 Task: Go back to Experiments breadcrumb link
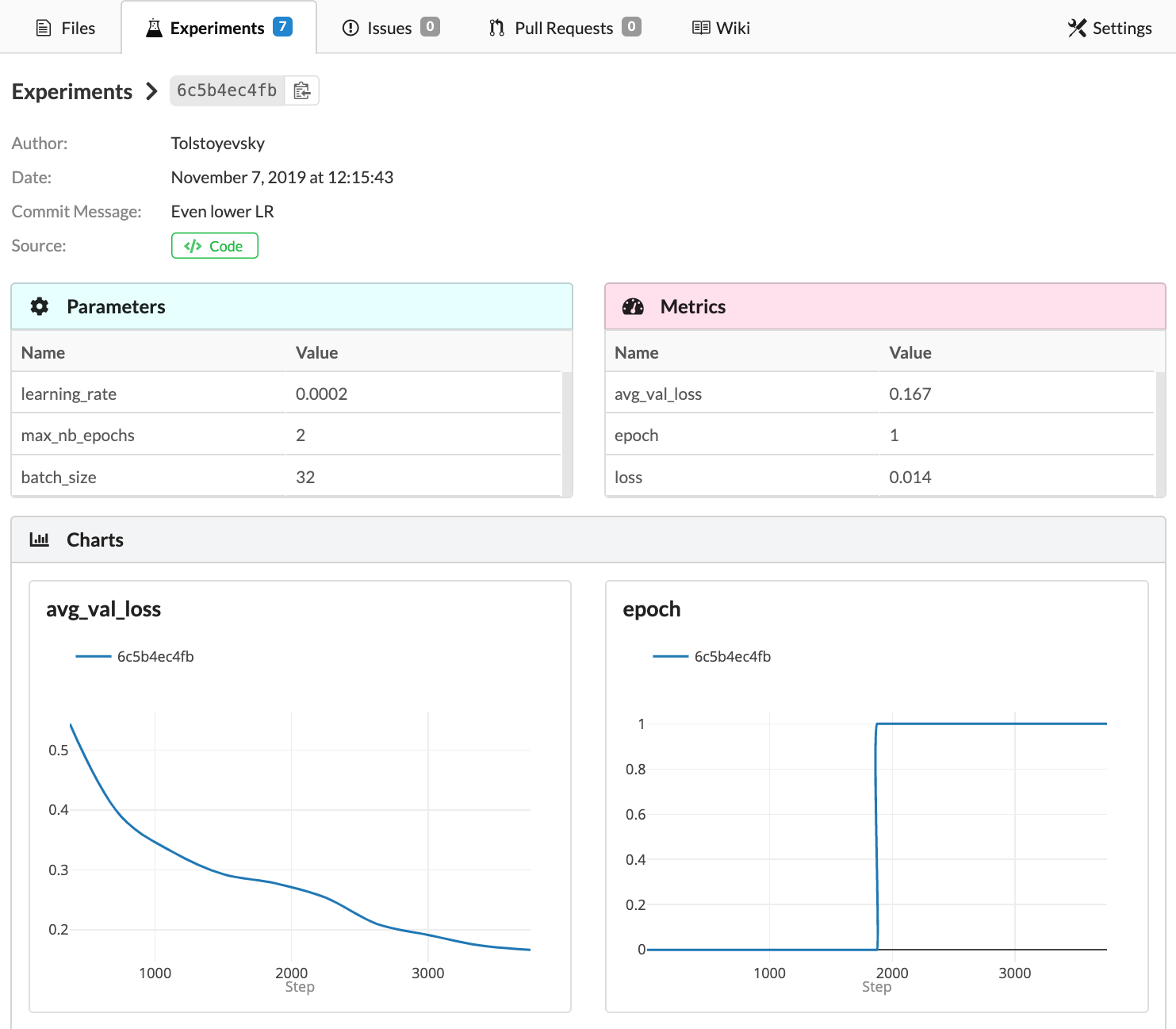coord(72,92)
